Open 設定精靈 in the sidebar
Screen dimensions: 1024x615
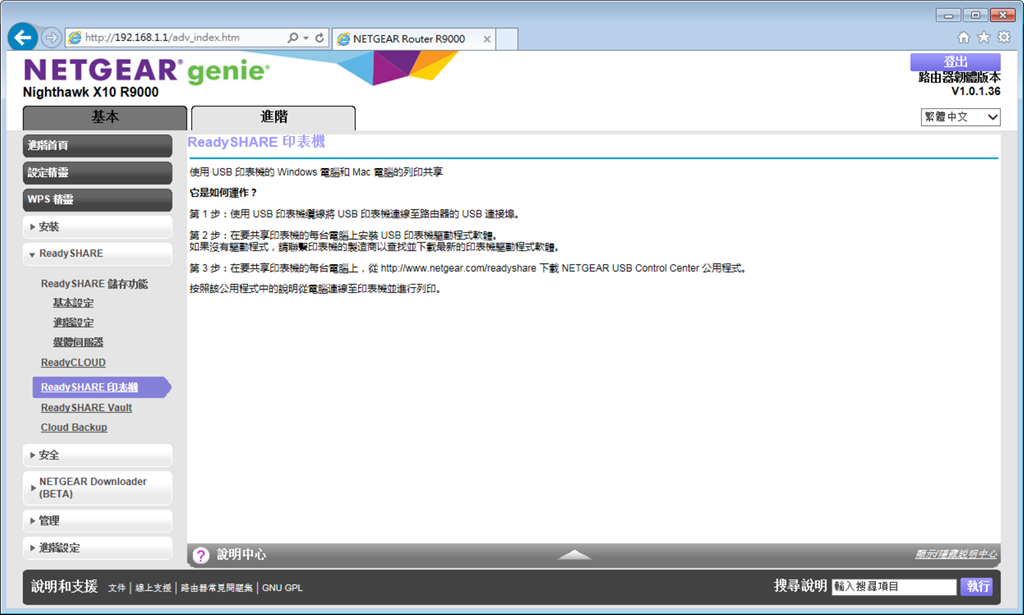tap(97, 172)
